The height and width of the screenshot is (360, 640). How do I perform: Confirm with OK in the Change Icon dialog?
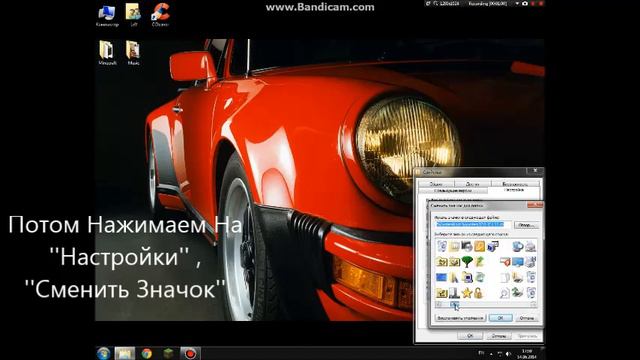click(x=500, y=318)
